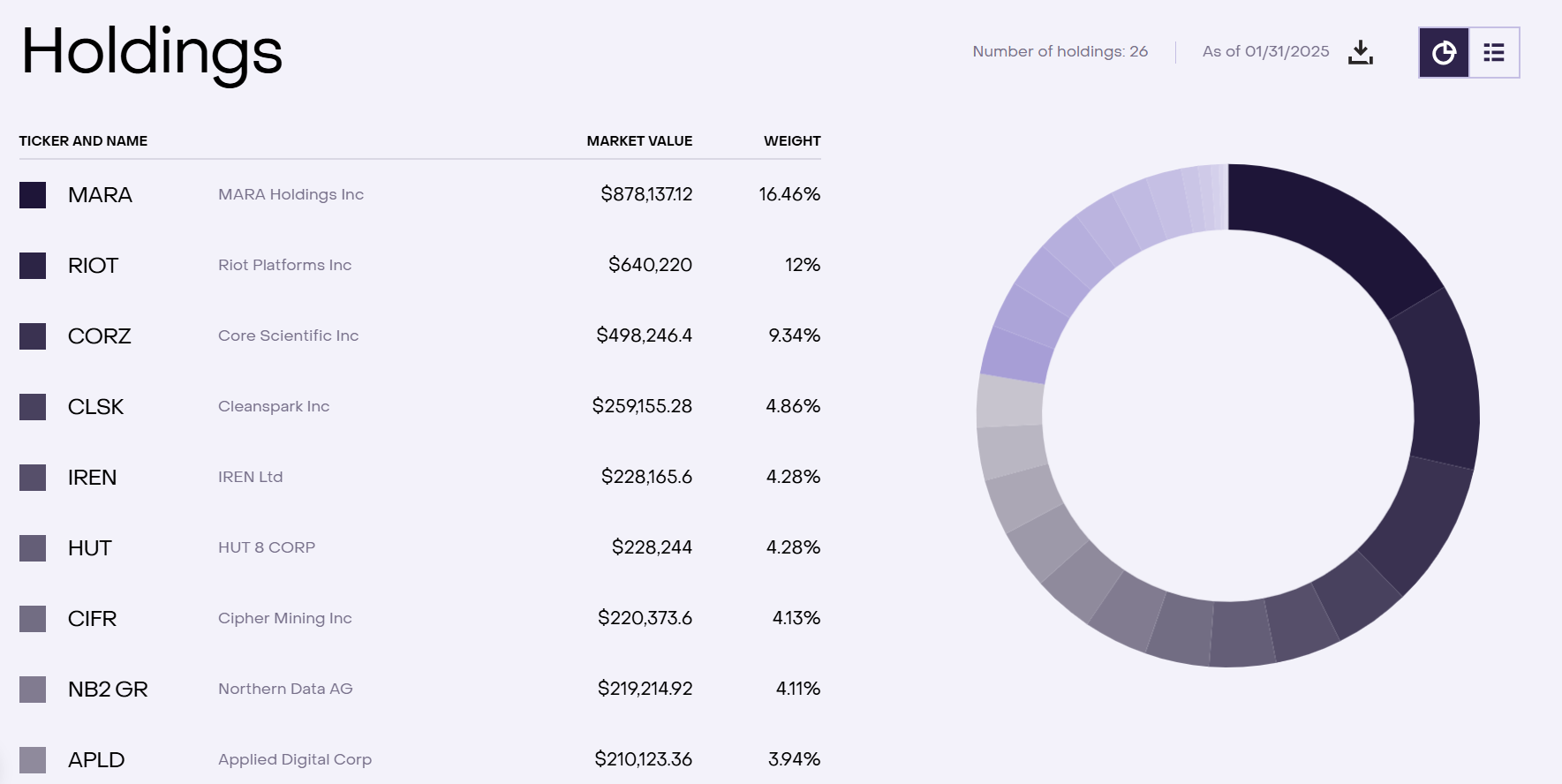The image size is (1562, 784).
Task: Click the CIFR color swatch
Action: coord(33,619)
